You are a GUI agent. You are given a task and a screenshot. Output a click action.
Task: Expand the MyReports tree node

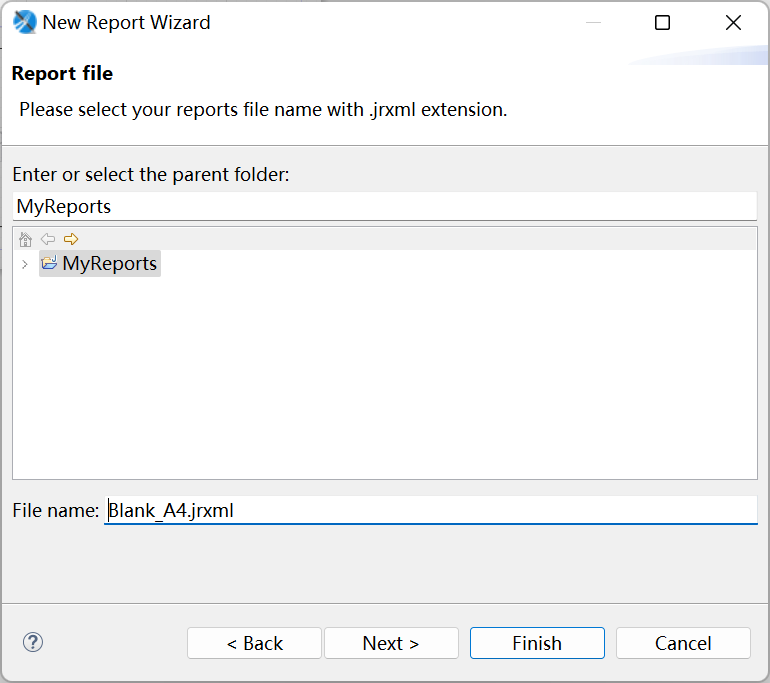click(25, 264)
